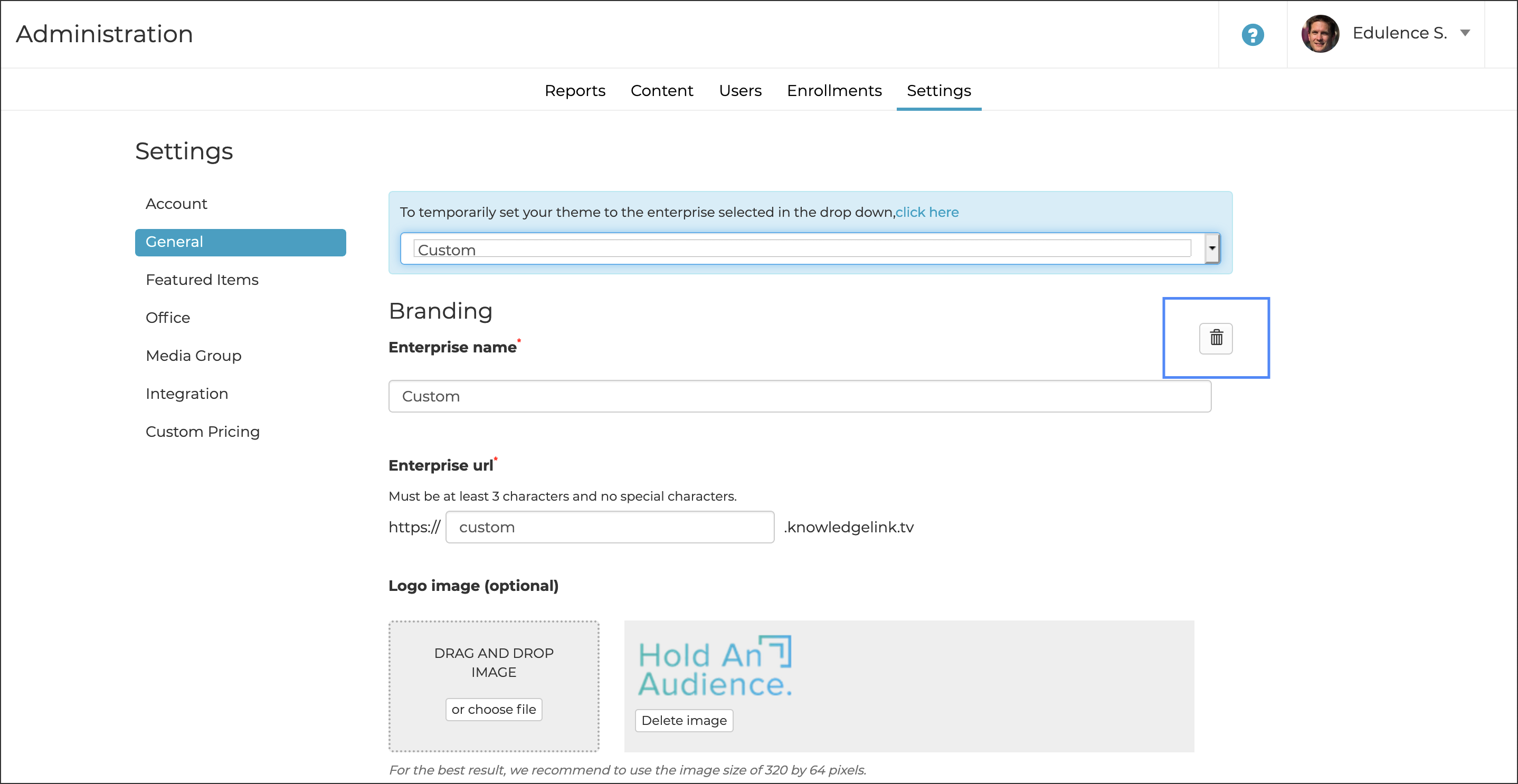Click the drag and drop image area
1518x784 pixels.
[x=493, y=686]
